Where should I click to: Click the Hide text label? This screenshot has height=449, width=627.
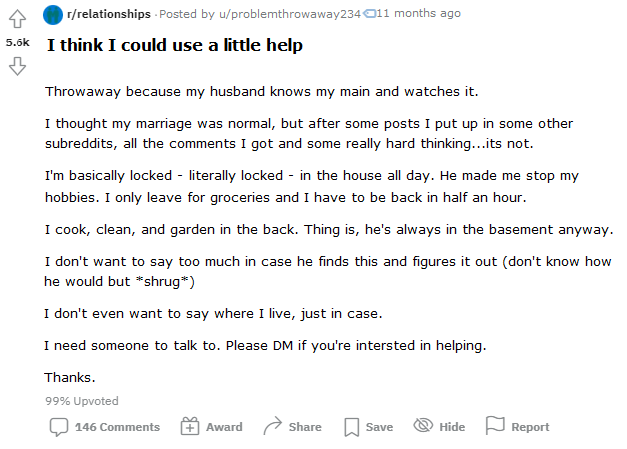[452, 427]
